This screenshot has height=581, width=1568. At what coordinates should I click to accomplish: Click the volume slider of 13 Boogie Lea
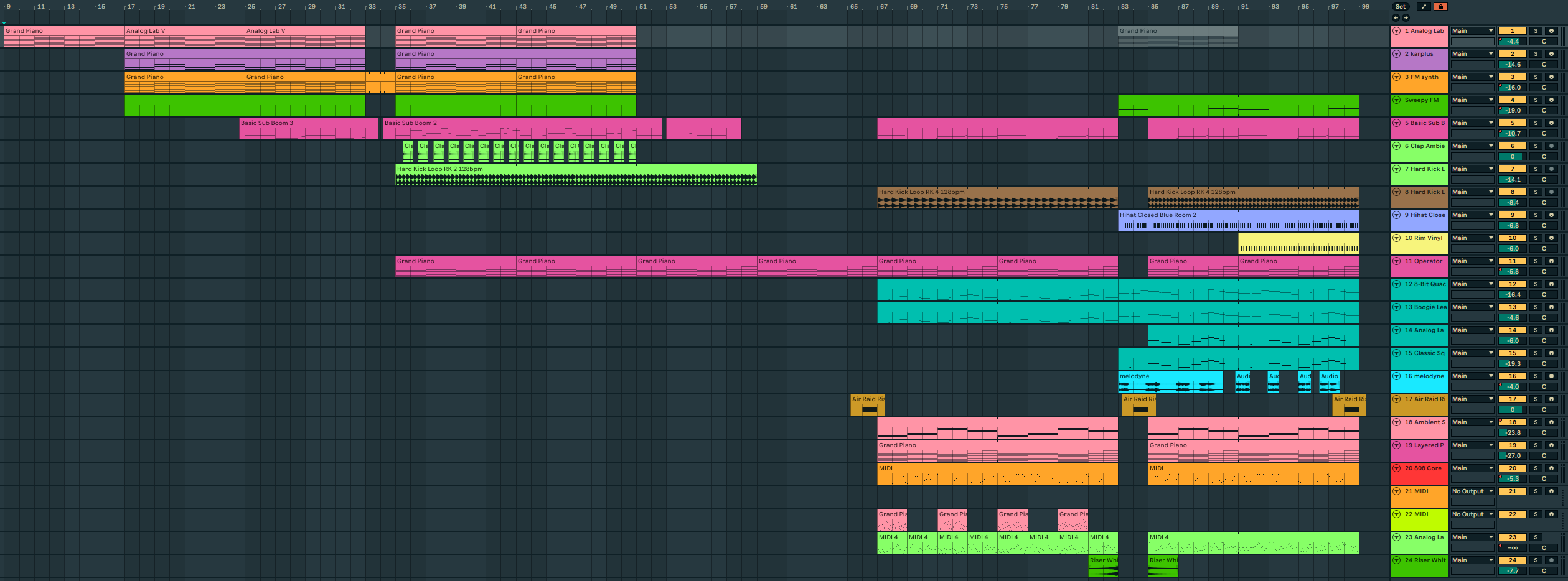pyautogui.click(x=1512, y=318)
